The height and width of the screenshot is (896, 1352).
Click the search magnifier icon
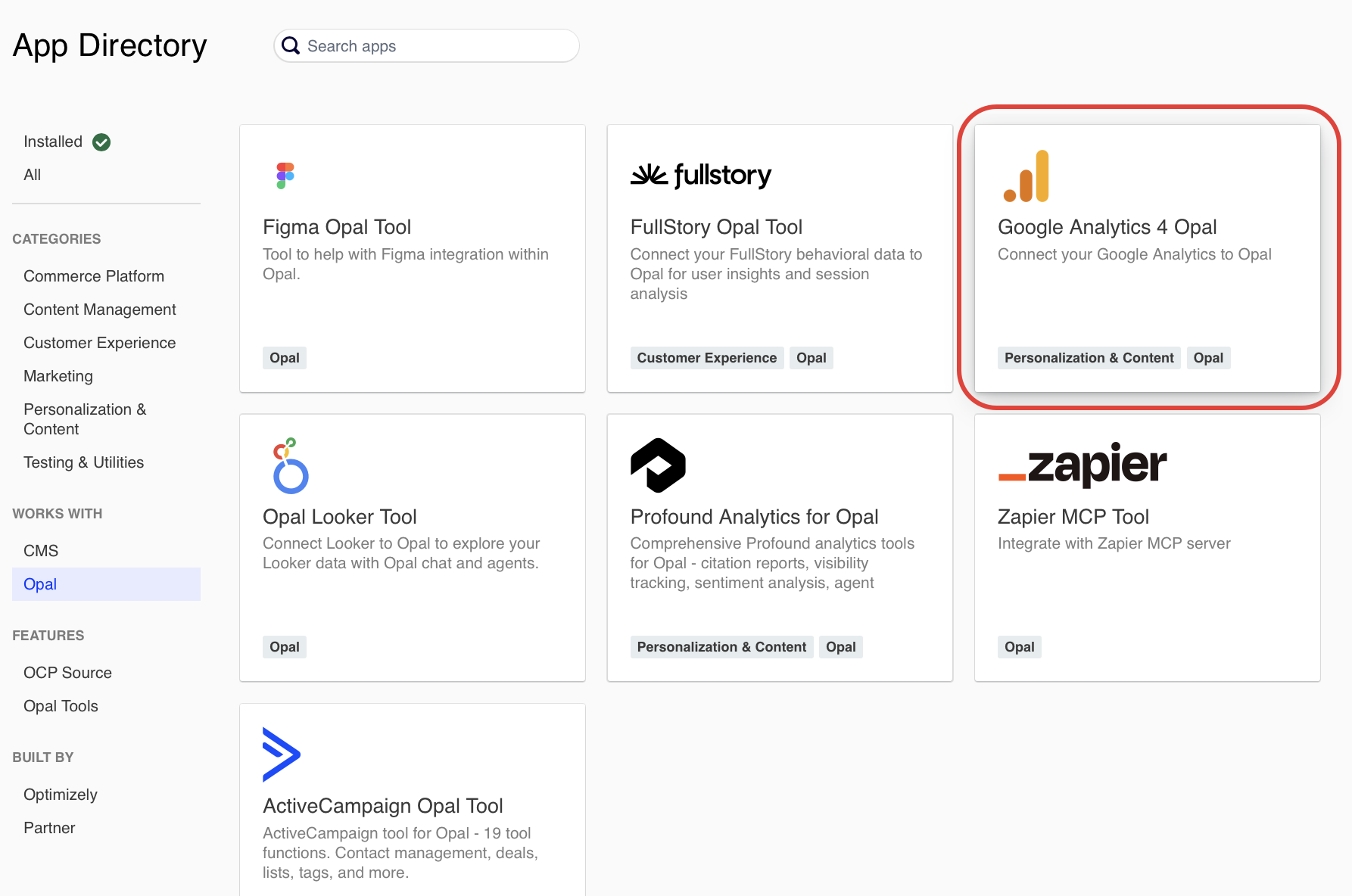coord(291,46)
